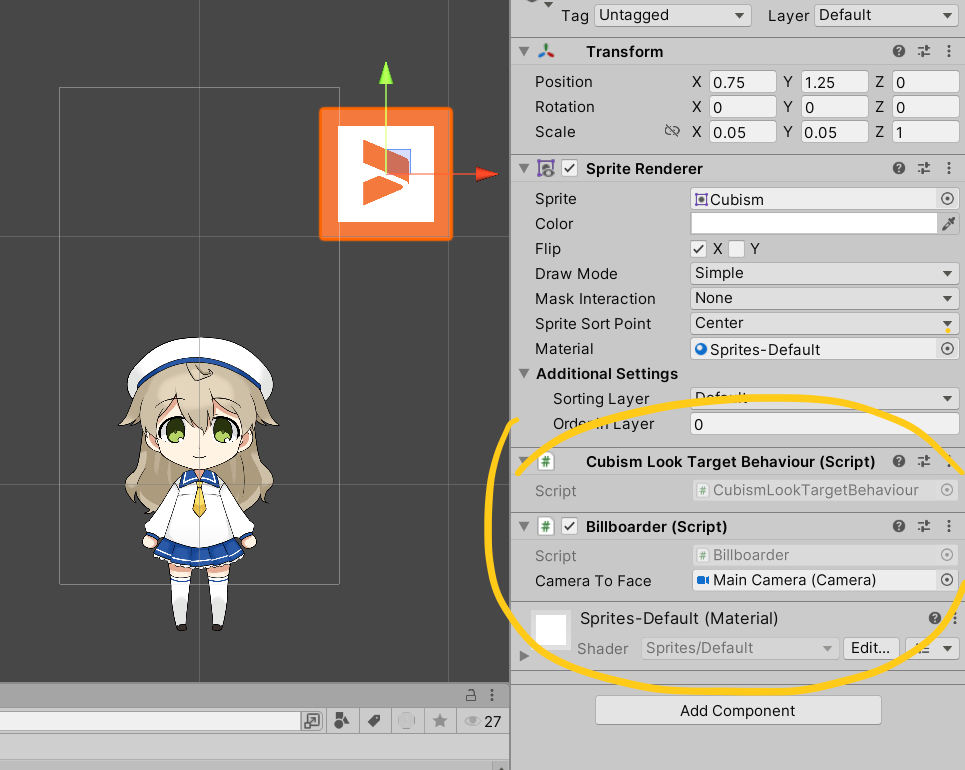Open the object picker for the Sprite field

coord(947,198)
